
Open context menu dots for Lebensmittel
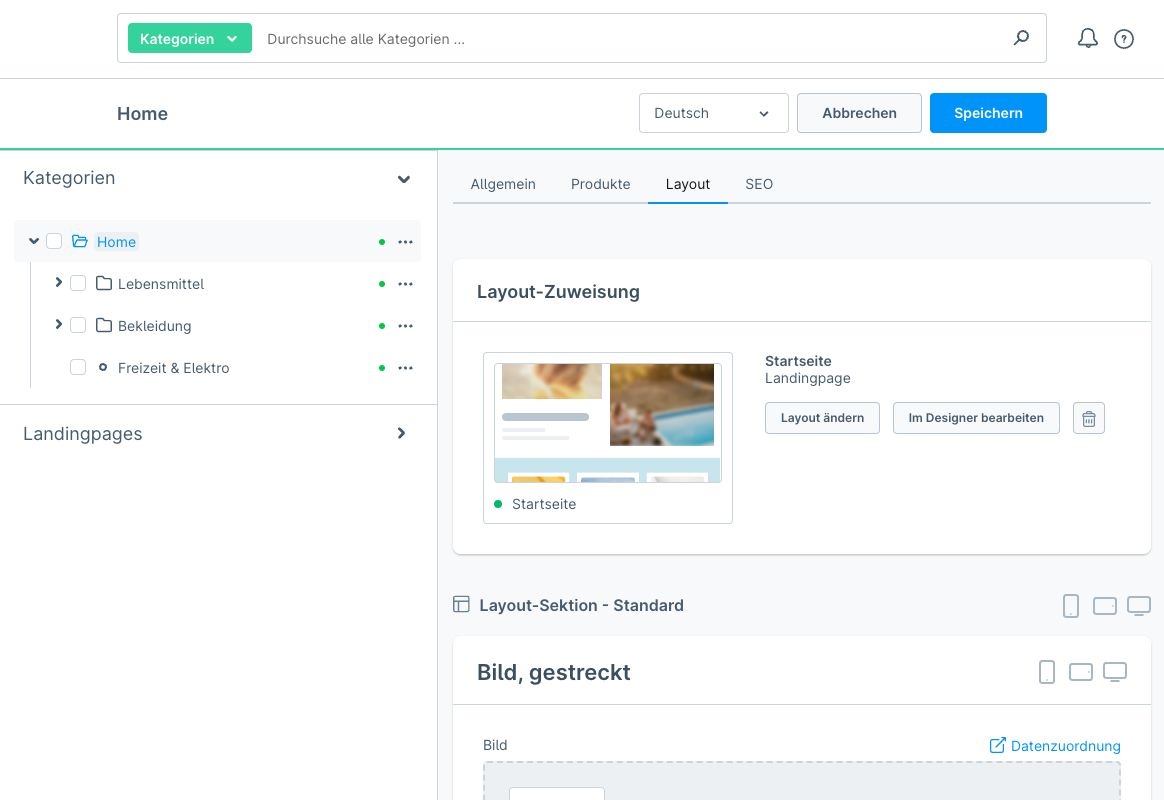(x=405, y=284)
